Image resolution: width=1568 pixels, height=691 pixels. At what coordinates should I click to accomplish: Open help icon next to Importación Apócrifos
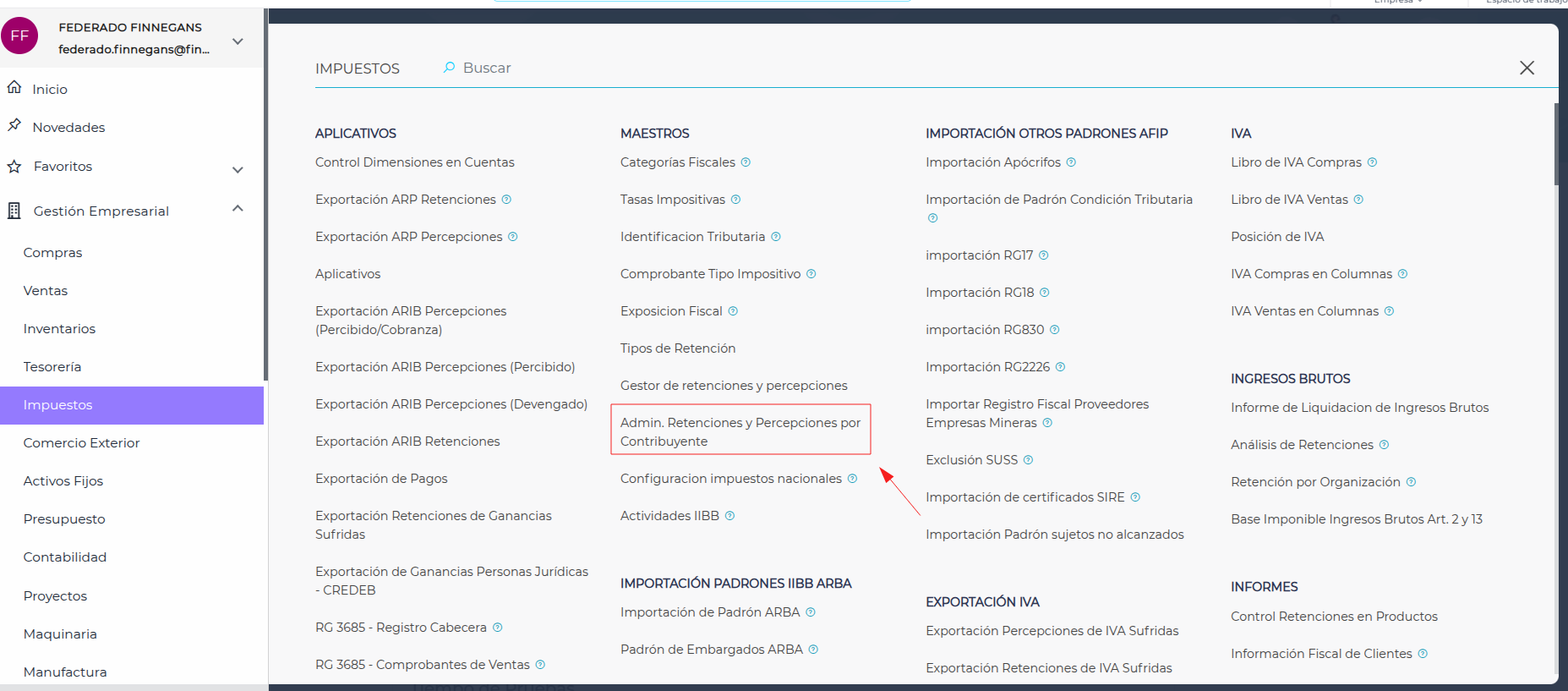[1071, 162]
